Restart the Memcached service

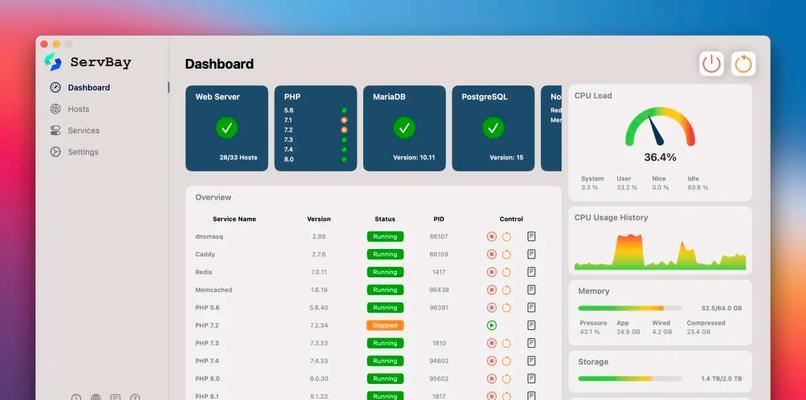tap(506, 290)
